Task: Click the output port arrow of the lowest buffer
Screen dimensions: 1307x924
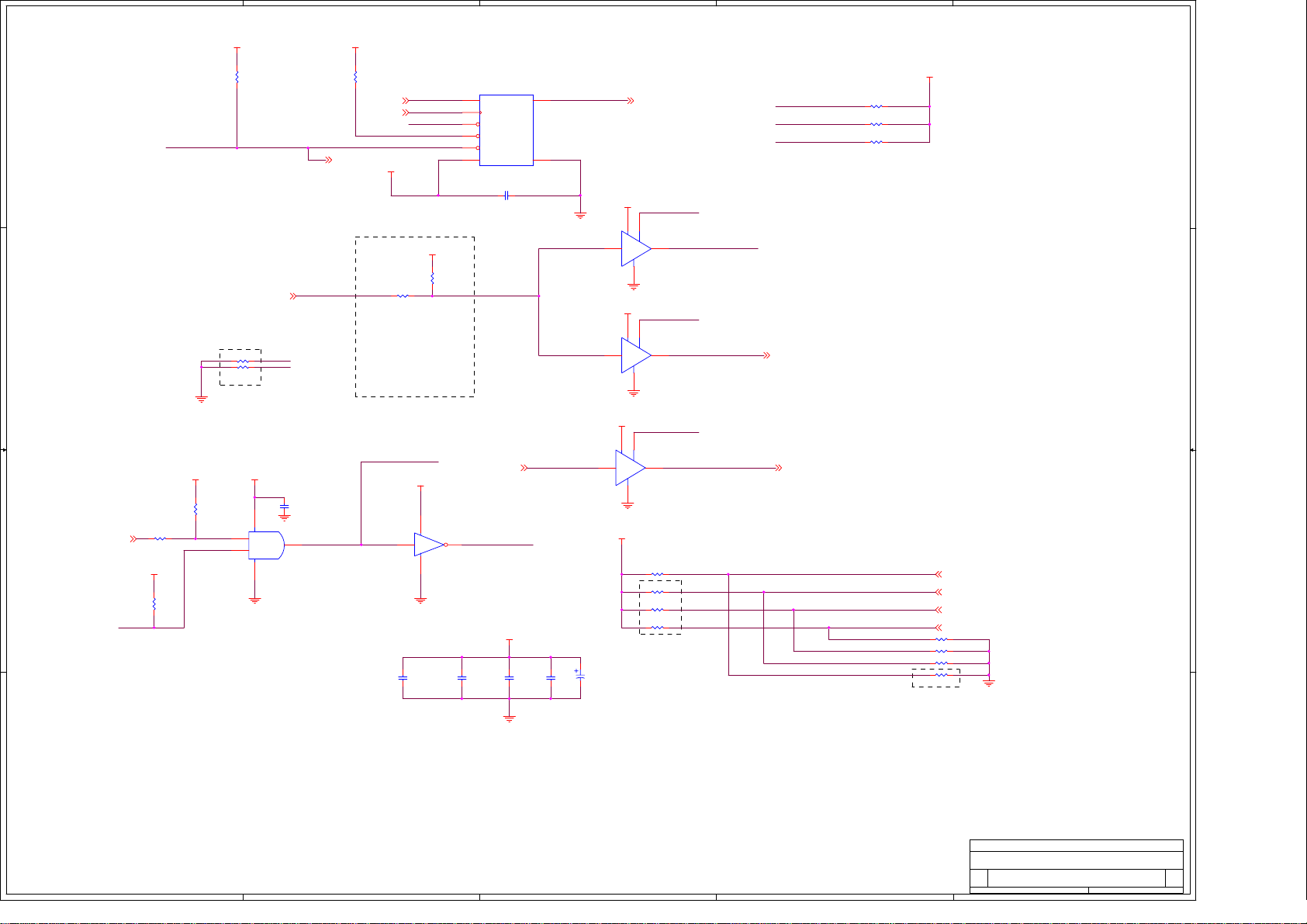Action: 779,468
